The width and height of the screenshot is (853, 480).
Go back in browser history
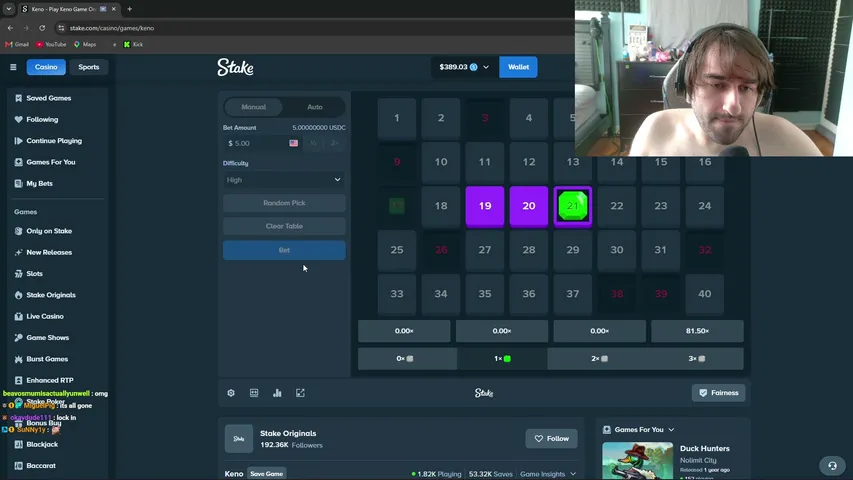click(x=10, y=28)
